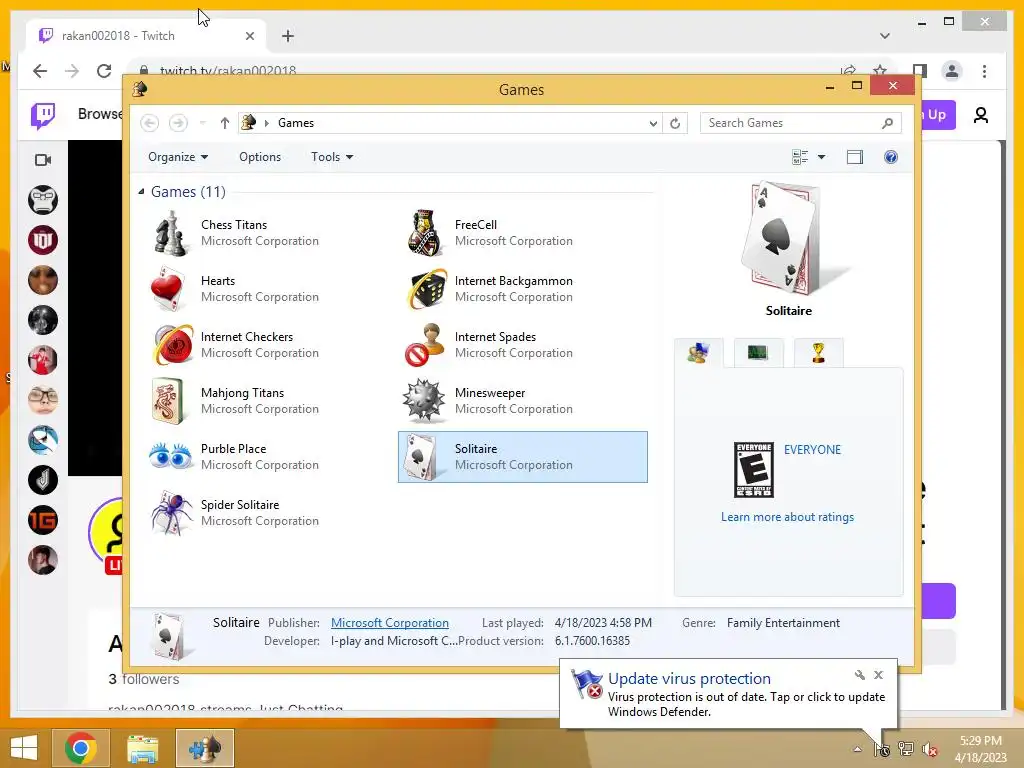Click the change view icon
Image resolution: width=1024 pixels, height=768 pixels.
(x=800, y=157)
